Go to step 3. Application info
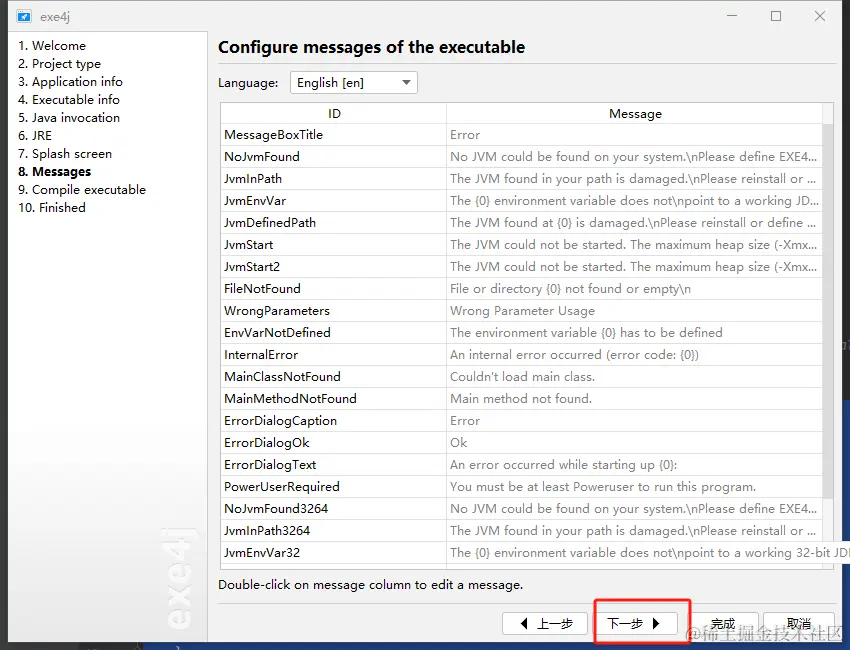The width and height of the screenshot is (850, 650). click(70, 81)
